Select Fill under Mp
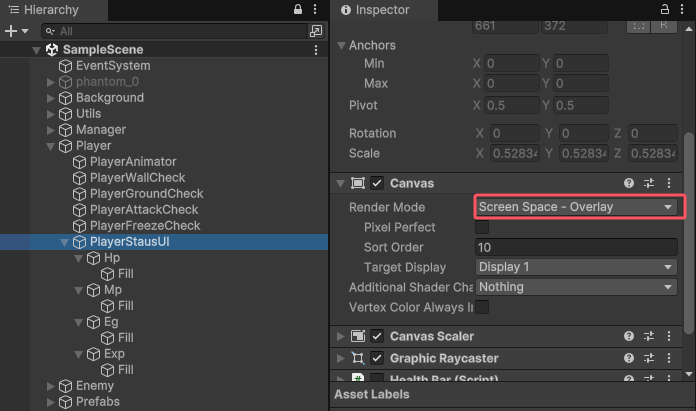The image size is (696, 411). [125, 306]
